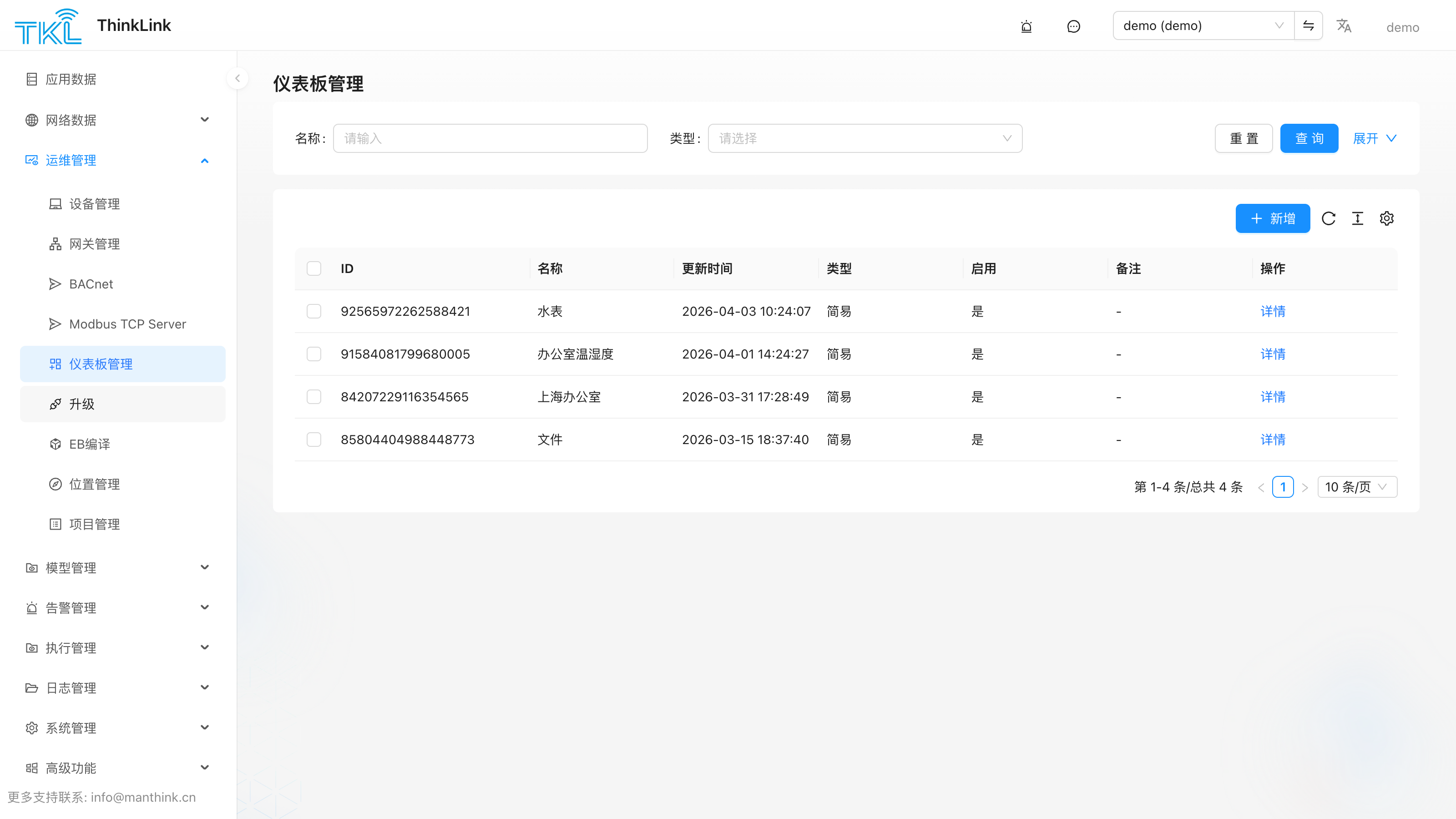The image size is (1456, 819).
Task: Click the 升级 rocket icon
Action: [56, 404]
